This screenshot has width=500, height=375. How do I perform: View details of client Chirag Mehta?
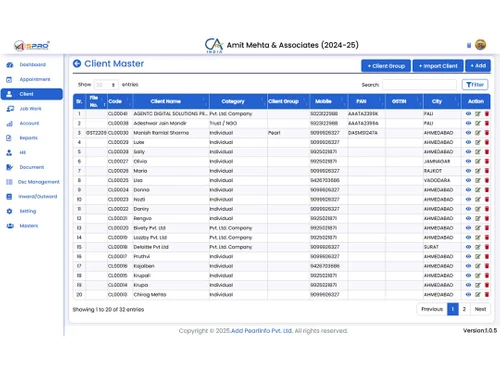[468, 294]
